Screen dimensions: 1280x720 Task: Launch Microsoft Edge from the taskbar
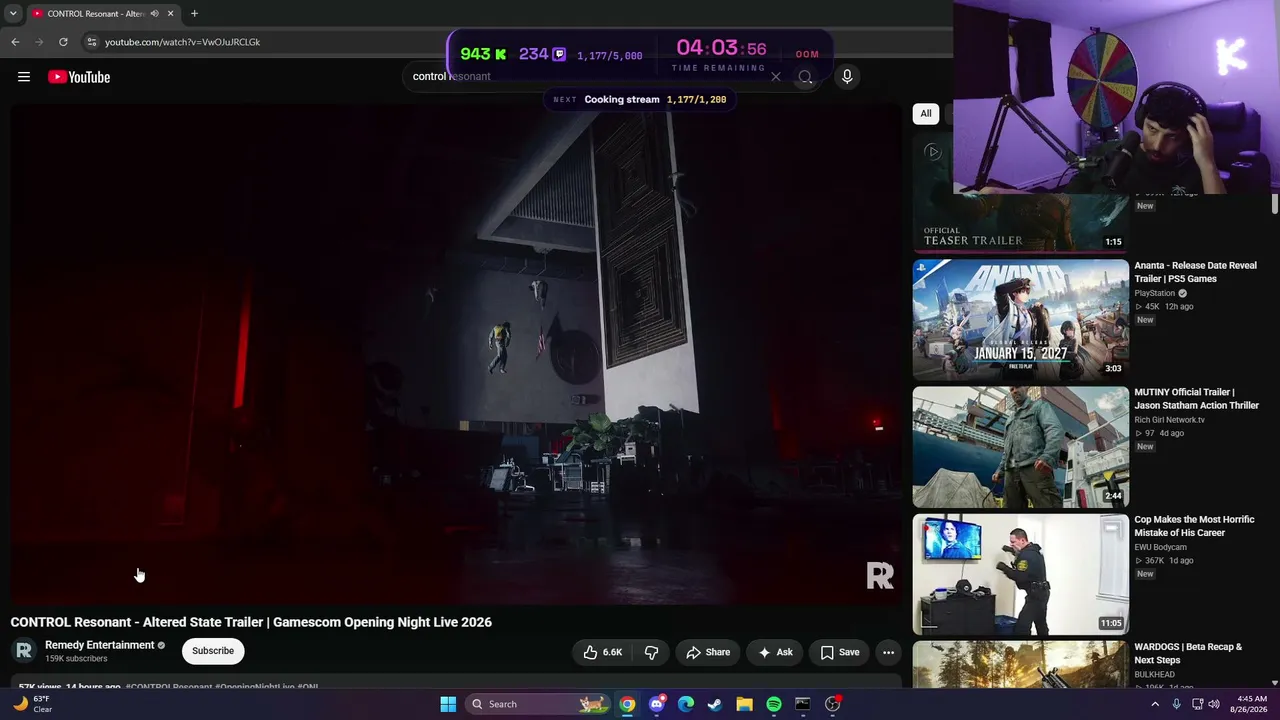pos(686,704)
